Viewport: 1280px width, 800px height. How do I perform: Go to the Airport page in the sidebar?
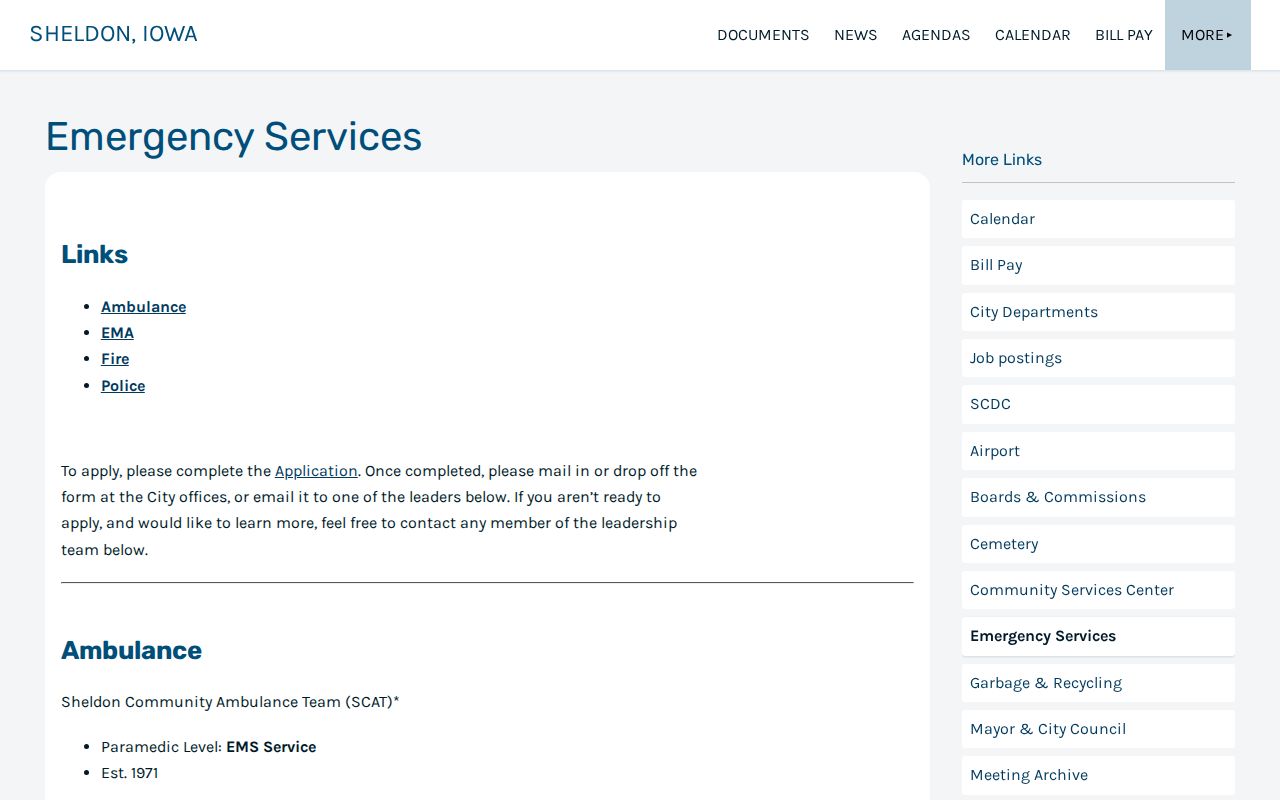[1098, 451]
